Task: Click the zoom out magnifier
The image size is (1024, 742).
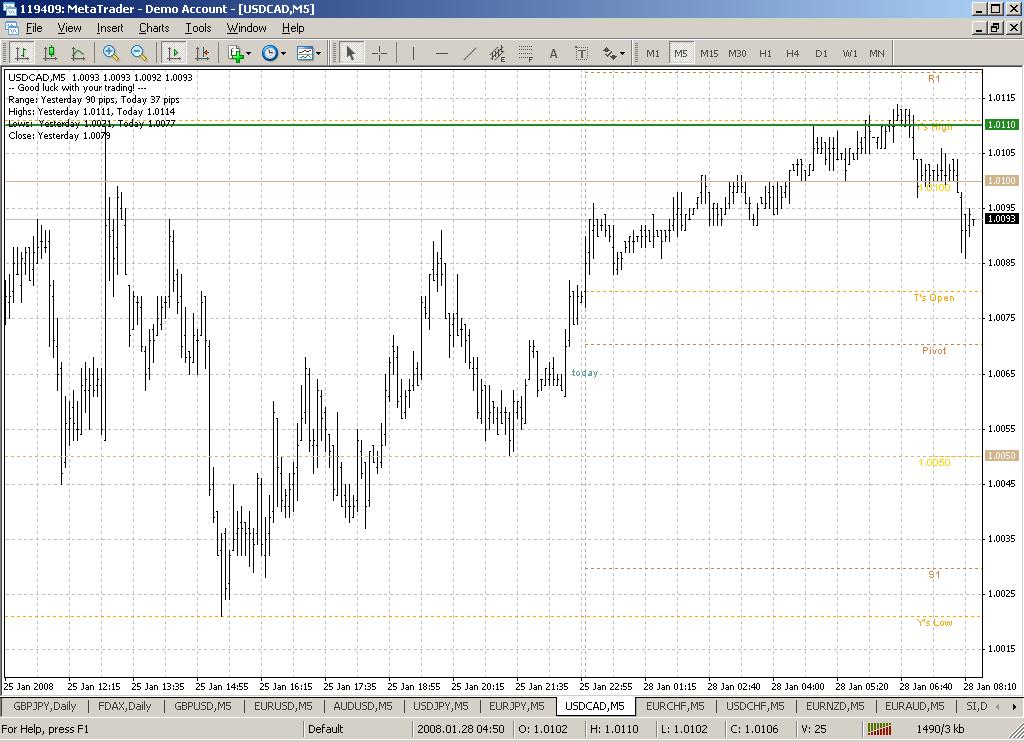Action: click(x=139, y=53)
